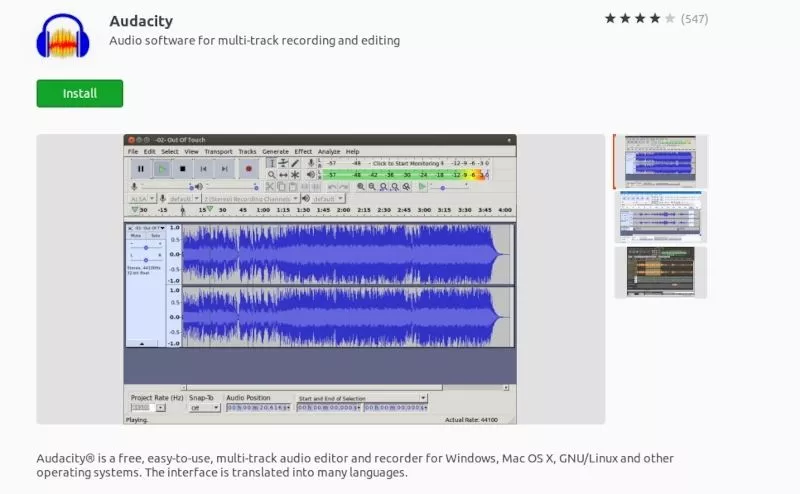The height and width of the screenshot is (494, 800).
Task: Open the recording device default dropdown
Action: tap(183, 199)
